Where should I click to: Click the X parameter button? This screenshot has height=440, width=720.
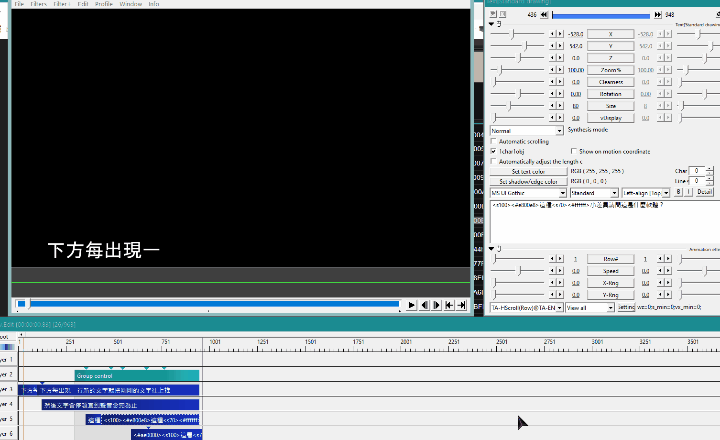(611, 34)
